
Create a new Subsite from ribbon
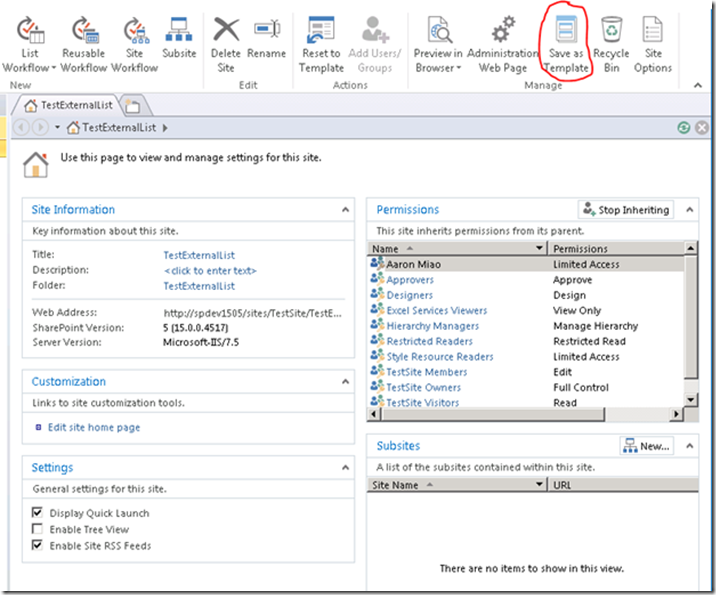point(179,38)
